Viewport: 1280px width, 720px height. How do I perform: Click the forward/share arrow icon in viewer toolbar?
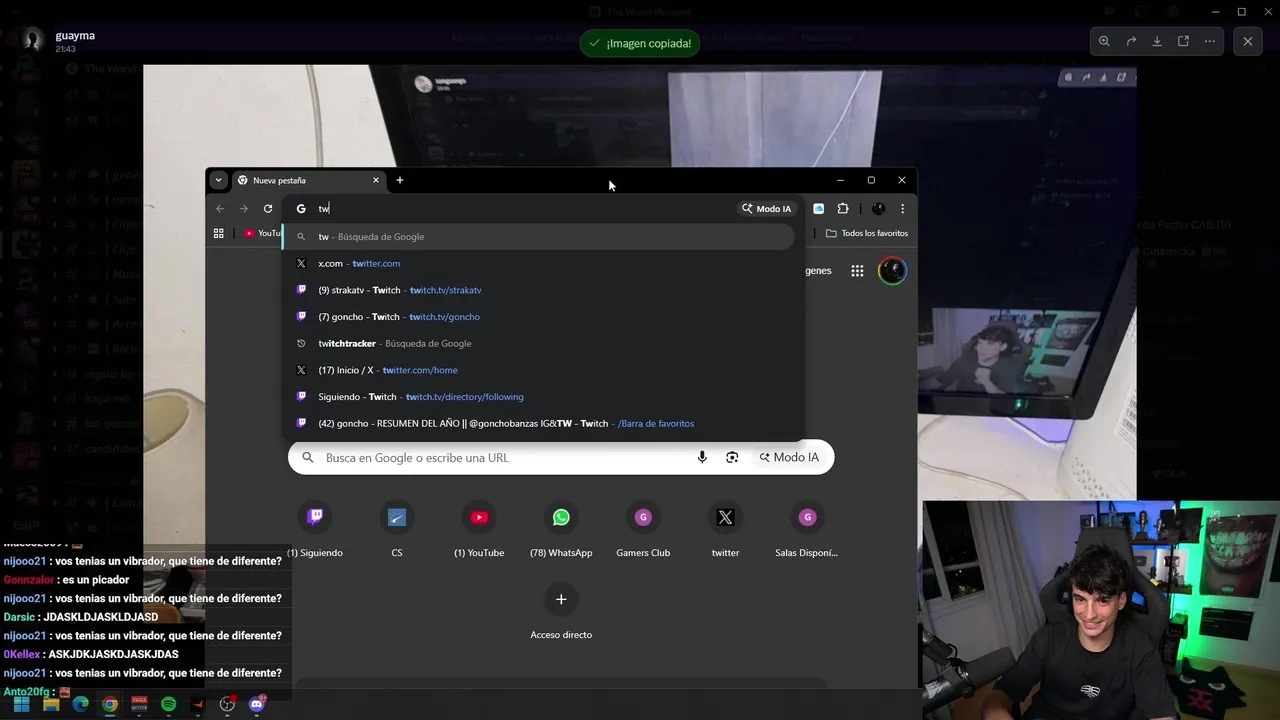[x=1131, y=41]
